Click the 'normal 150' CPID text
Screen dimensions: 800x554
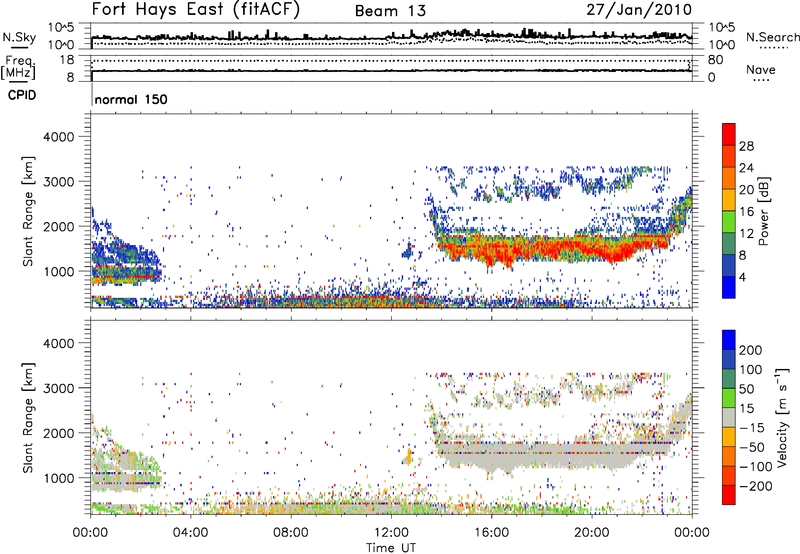[131, 99]
